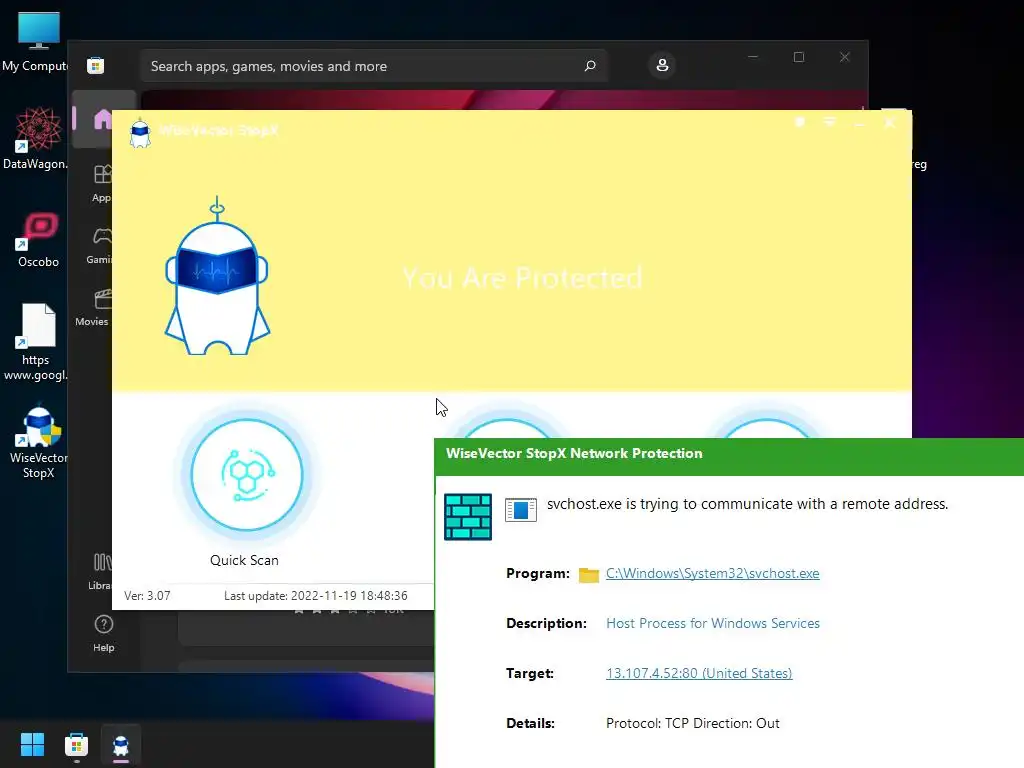The height and width of the screenshot is (768, 1024).
Task: Click the Quick Scan label
Action: (x=244, y=560)
